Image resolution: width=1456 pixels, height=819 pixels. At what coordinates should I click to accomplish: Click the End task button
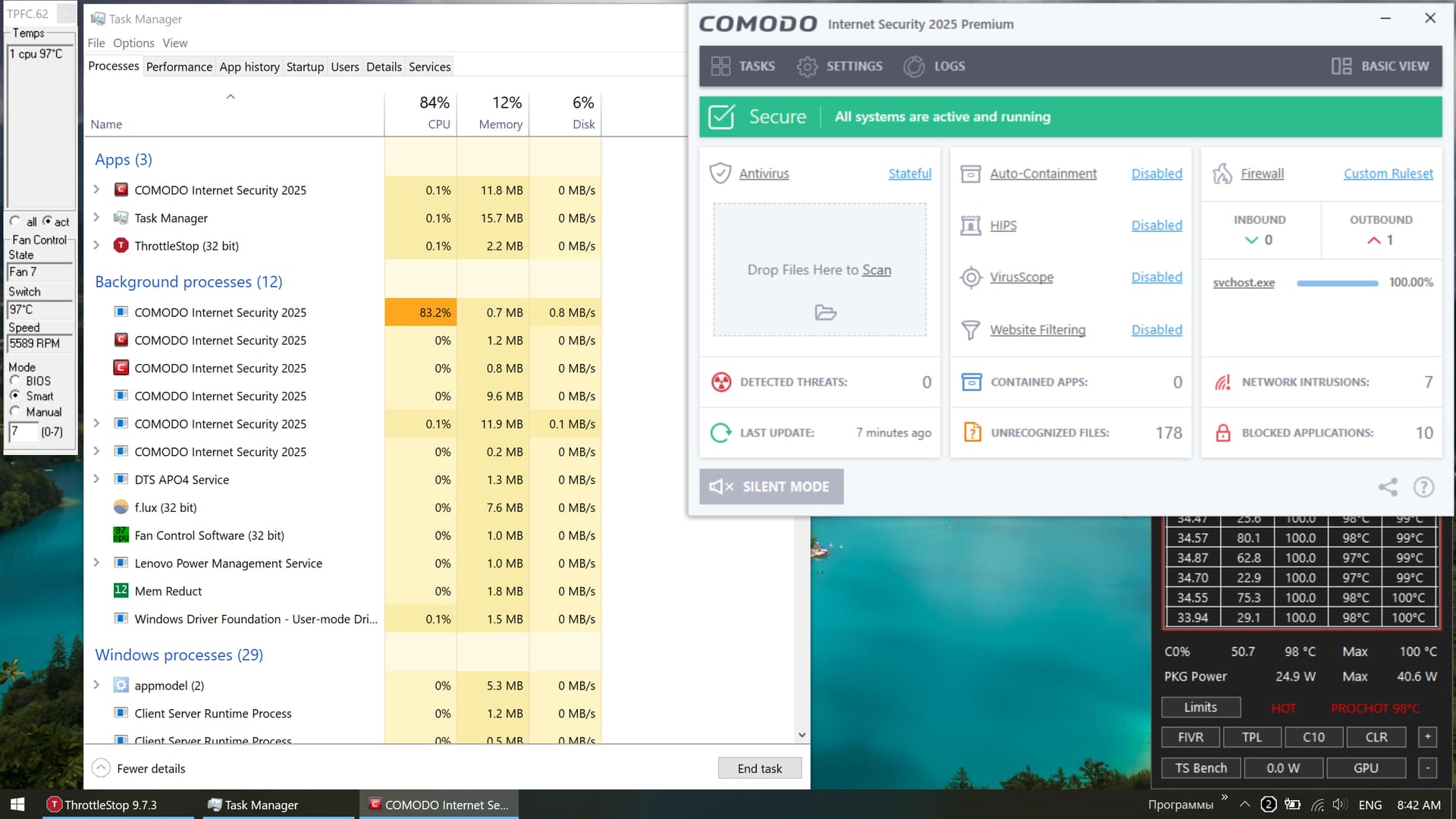click(759, 768)
